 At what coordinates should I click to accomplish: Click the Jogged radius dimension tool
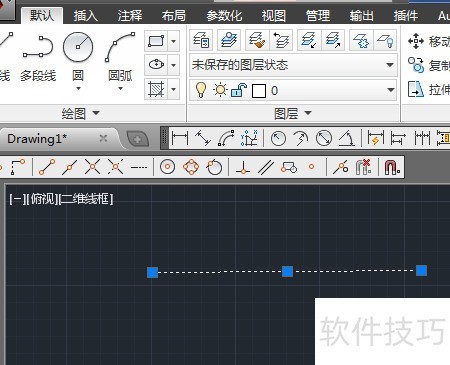(x=301, y=138)
